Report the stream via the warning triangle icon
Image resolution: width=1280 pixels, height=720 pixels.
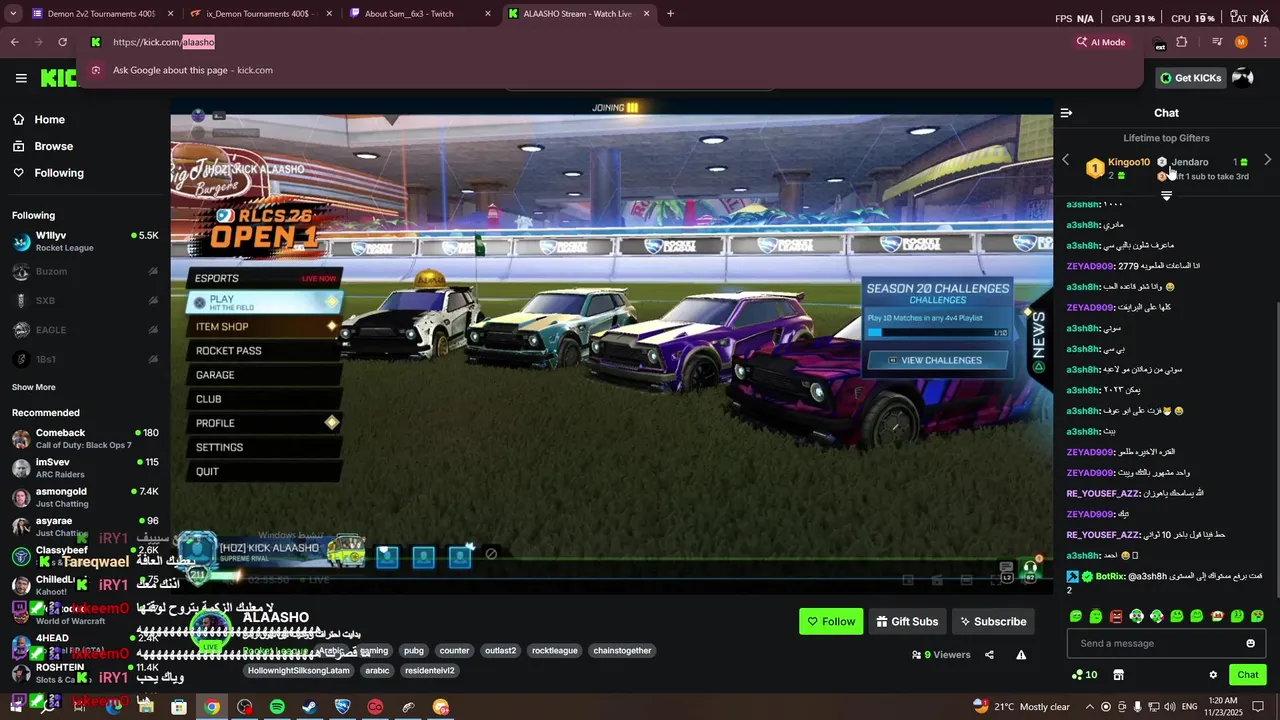[x=1021, y=655]
